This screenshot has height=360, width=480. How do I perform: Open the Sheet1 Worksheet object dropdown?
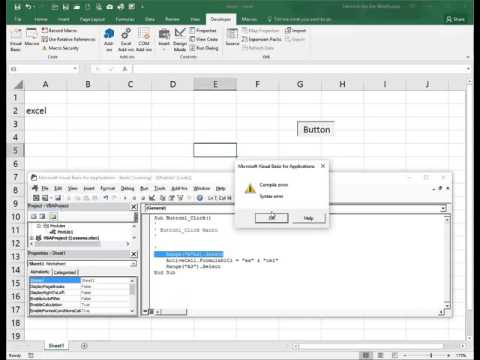[133, 264]
